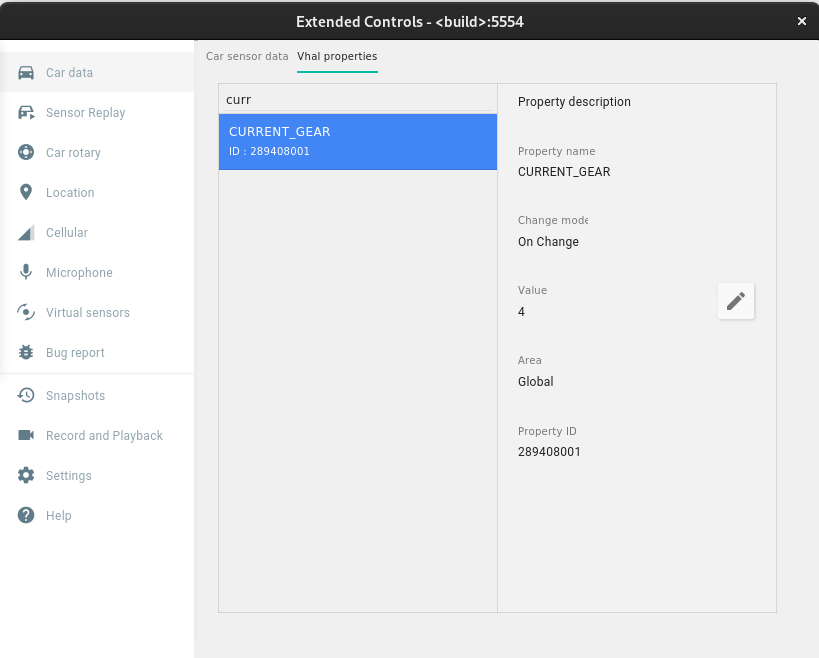The height and width of the screenshot is (658, 819).
Task: Click the Cellular signal icon
Action: point(26,233)
